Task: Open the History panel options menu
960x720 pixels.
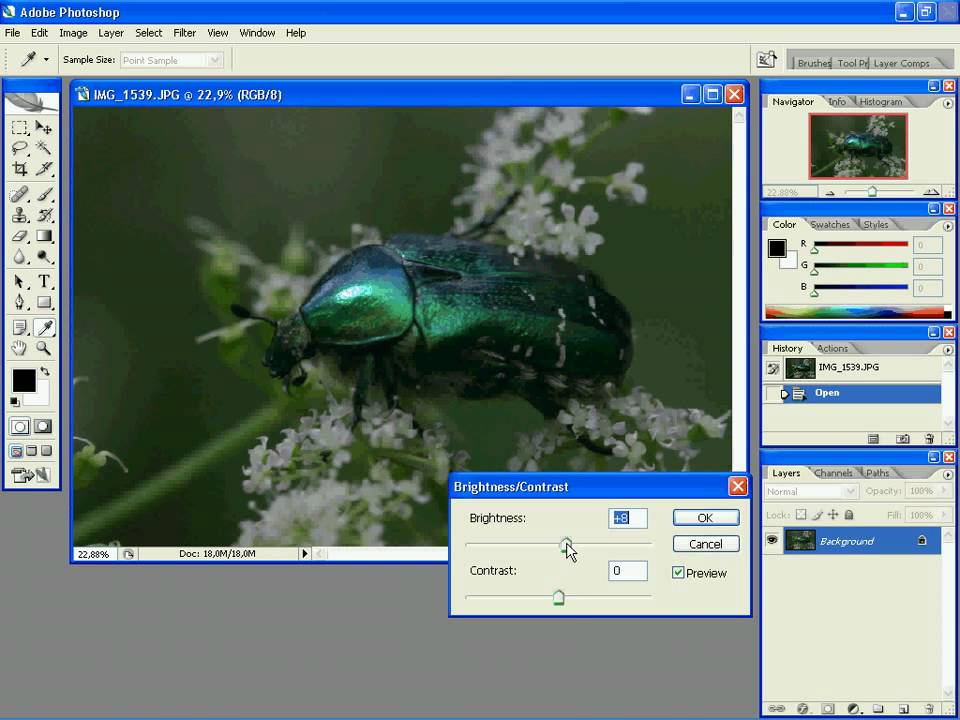Action: click(948, 349)
